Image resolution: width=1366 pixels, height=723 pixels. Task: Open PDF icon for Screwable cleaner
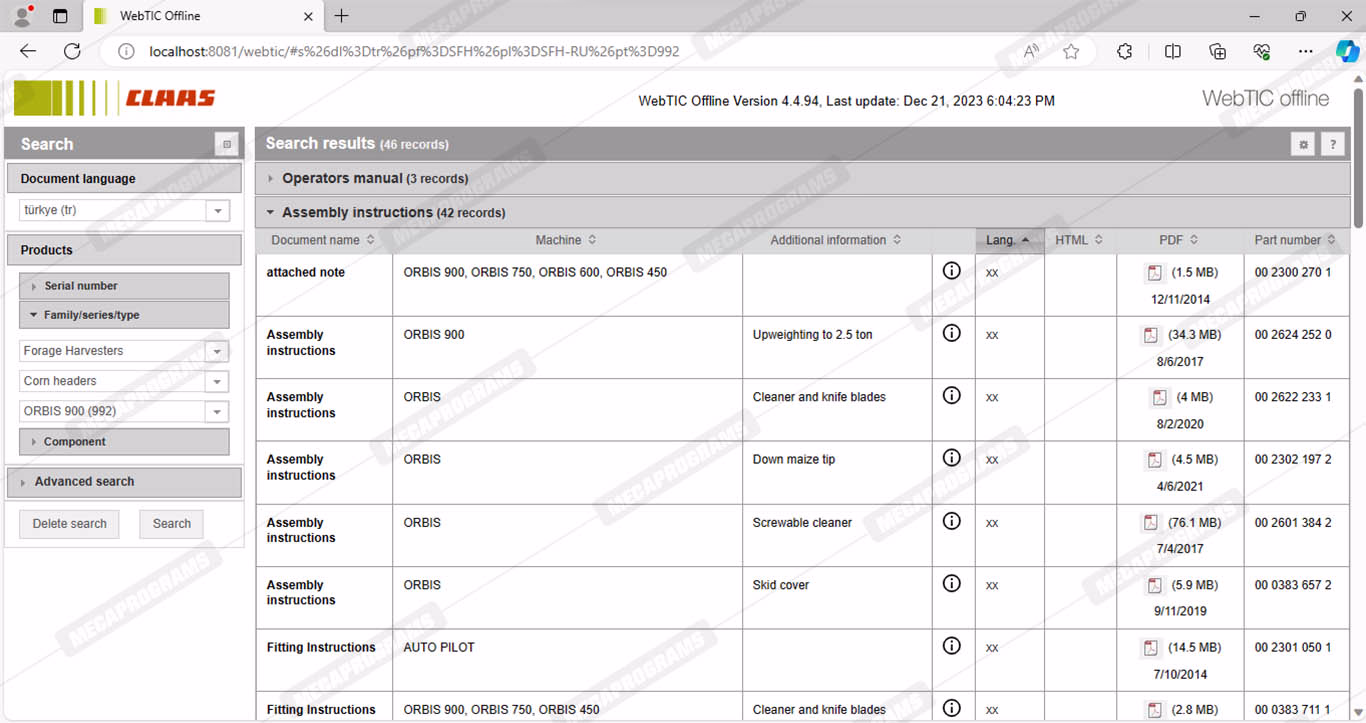click(1151, 523)
